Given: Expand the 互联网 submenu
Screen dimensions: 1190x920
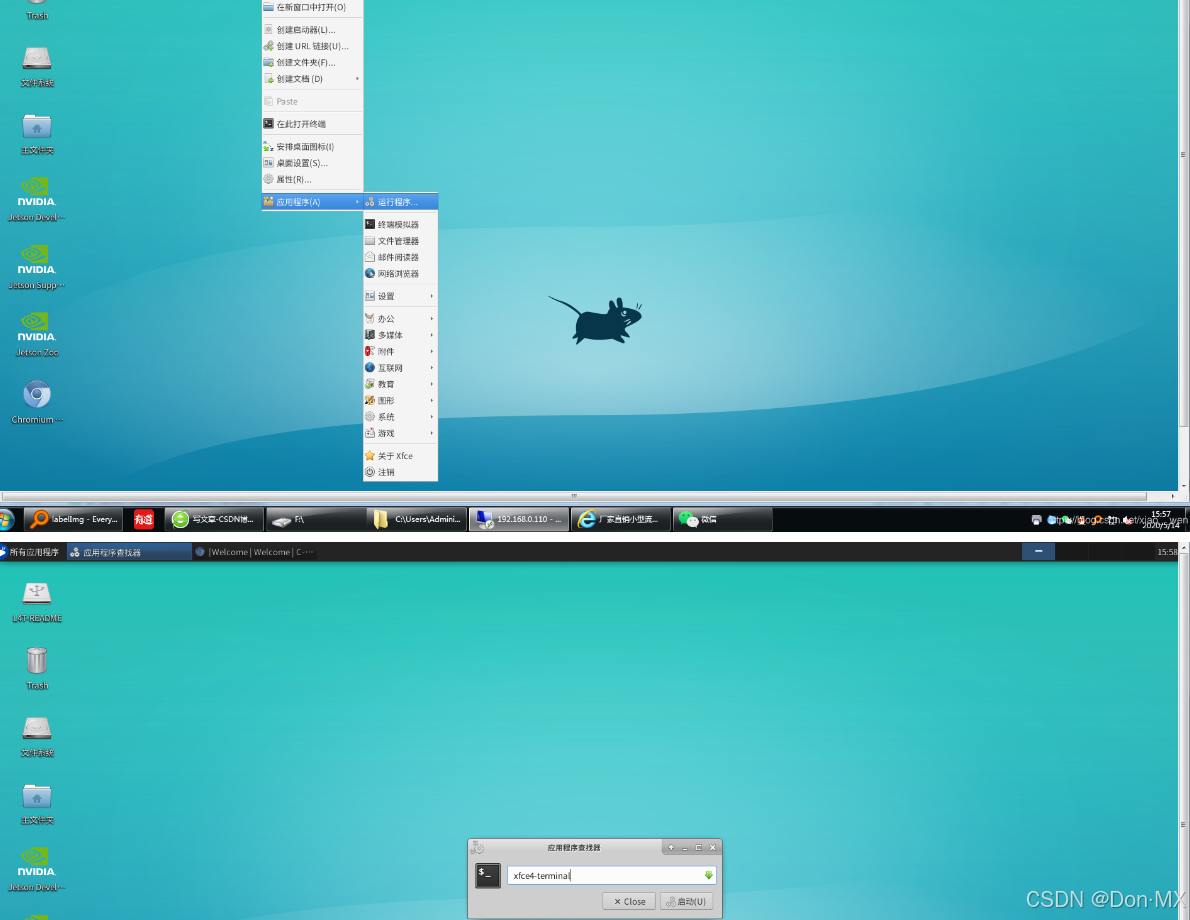Looking at the screenshot, I should 400,367.
